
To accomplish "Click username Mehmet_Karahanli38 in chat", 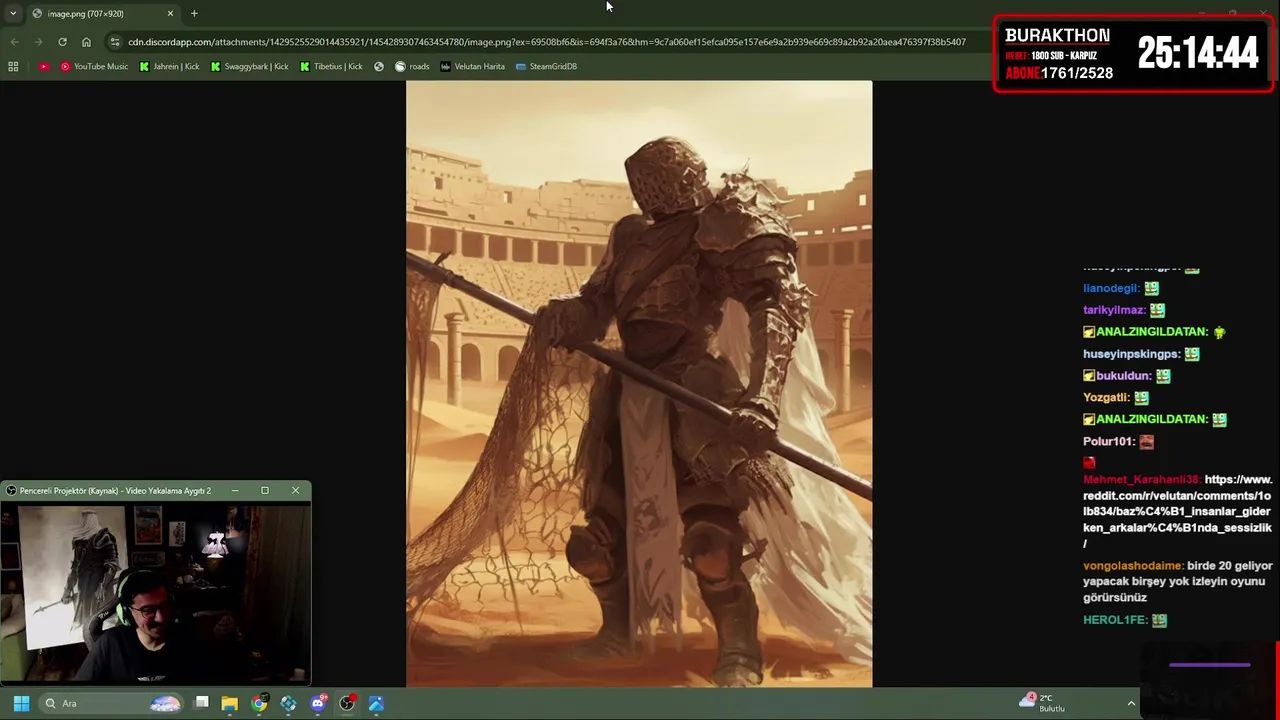I will [1142, 480].
